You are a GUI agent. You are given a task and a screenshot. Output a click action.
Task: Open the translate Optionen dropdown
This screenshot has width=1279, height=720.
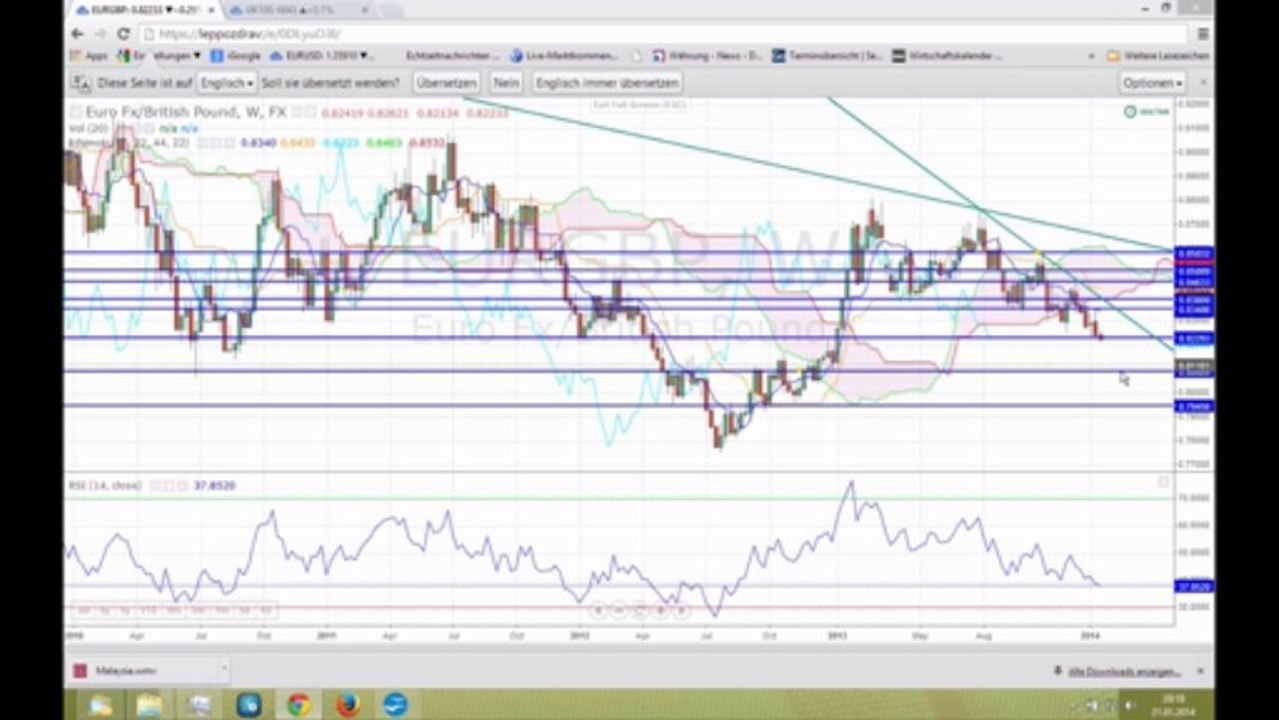point(1152,83)
